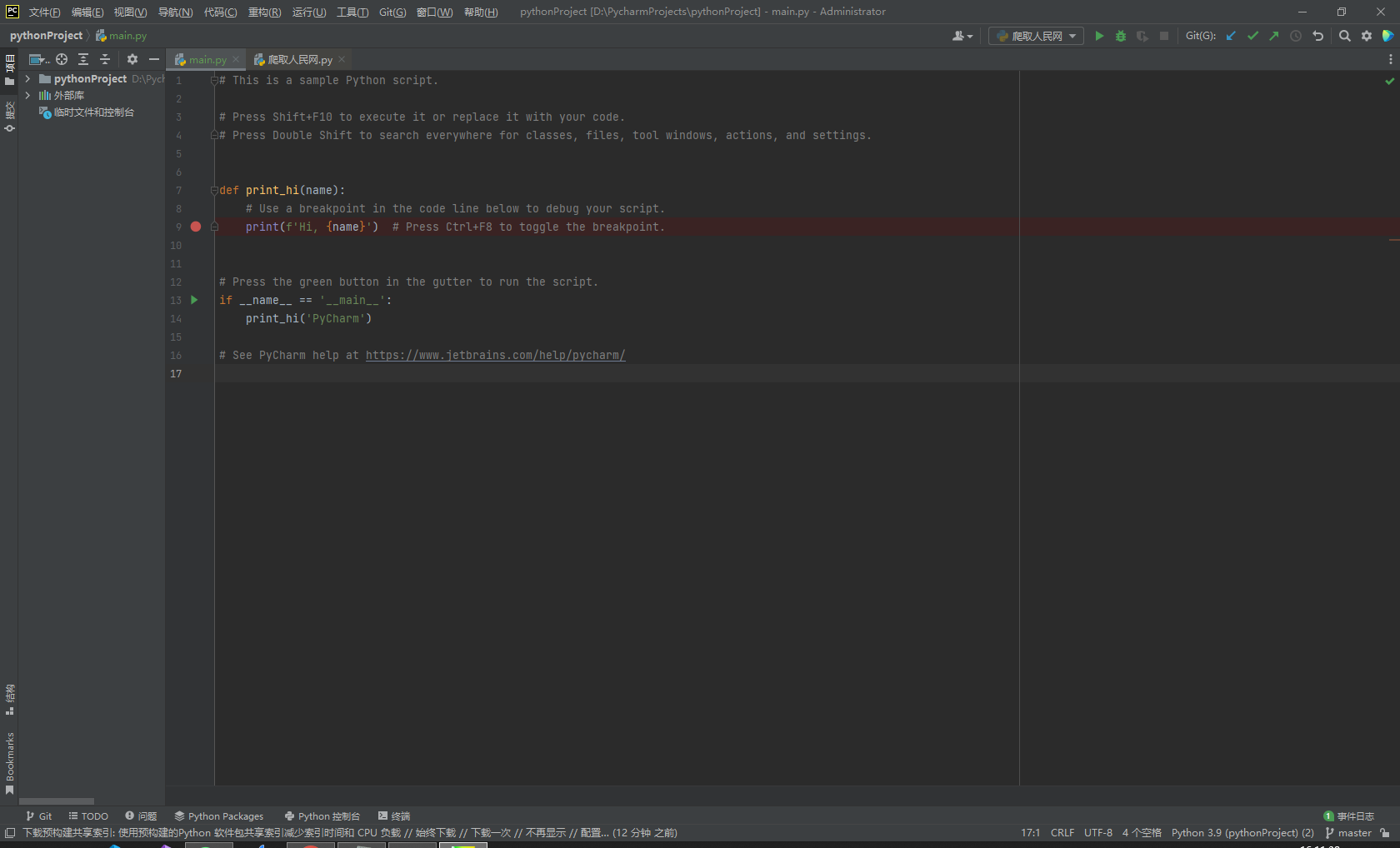Open IDE settings gear in top toolbar
Image resolution: width=1400 pixels, height=848 pixels.
tap(1367, 36)
